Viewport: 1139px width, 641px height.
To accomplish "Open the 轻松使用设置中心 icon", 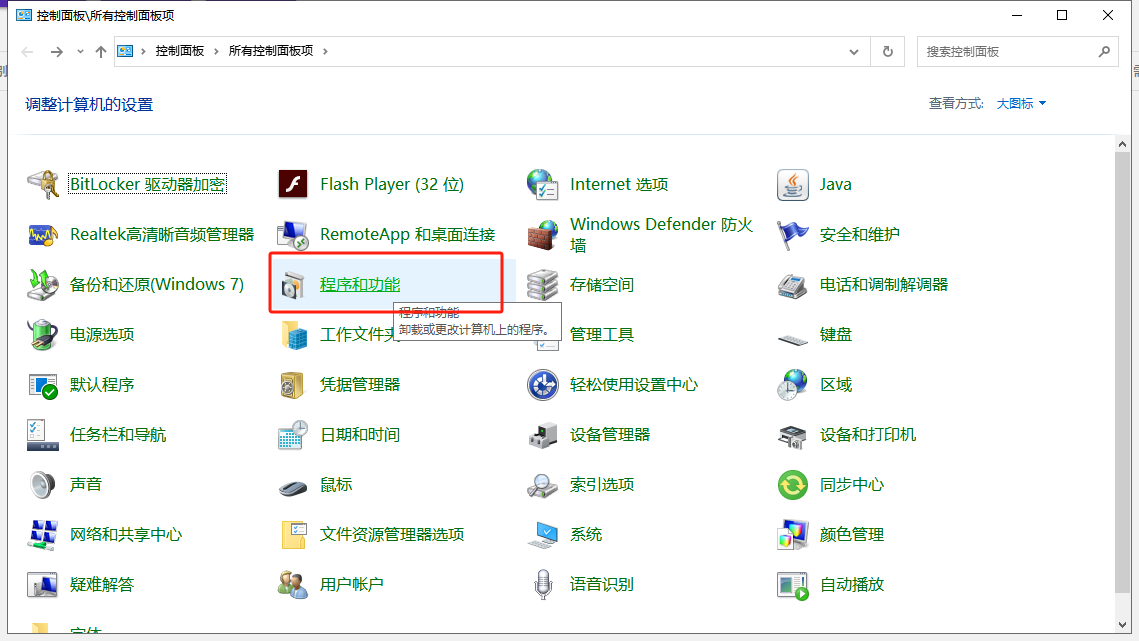I will click(543, 385).
